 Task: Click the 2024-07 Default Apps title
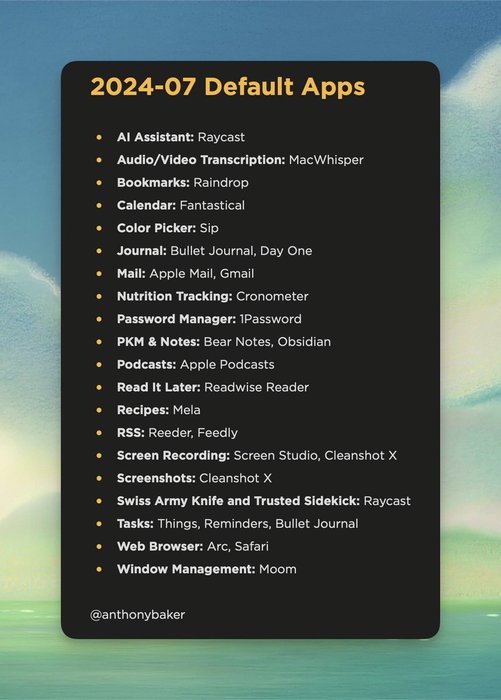[228, 87]
